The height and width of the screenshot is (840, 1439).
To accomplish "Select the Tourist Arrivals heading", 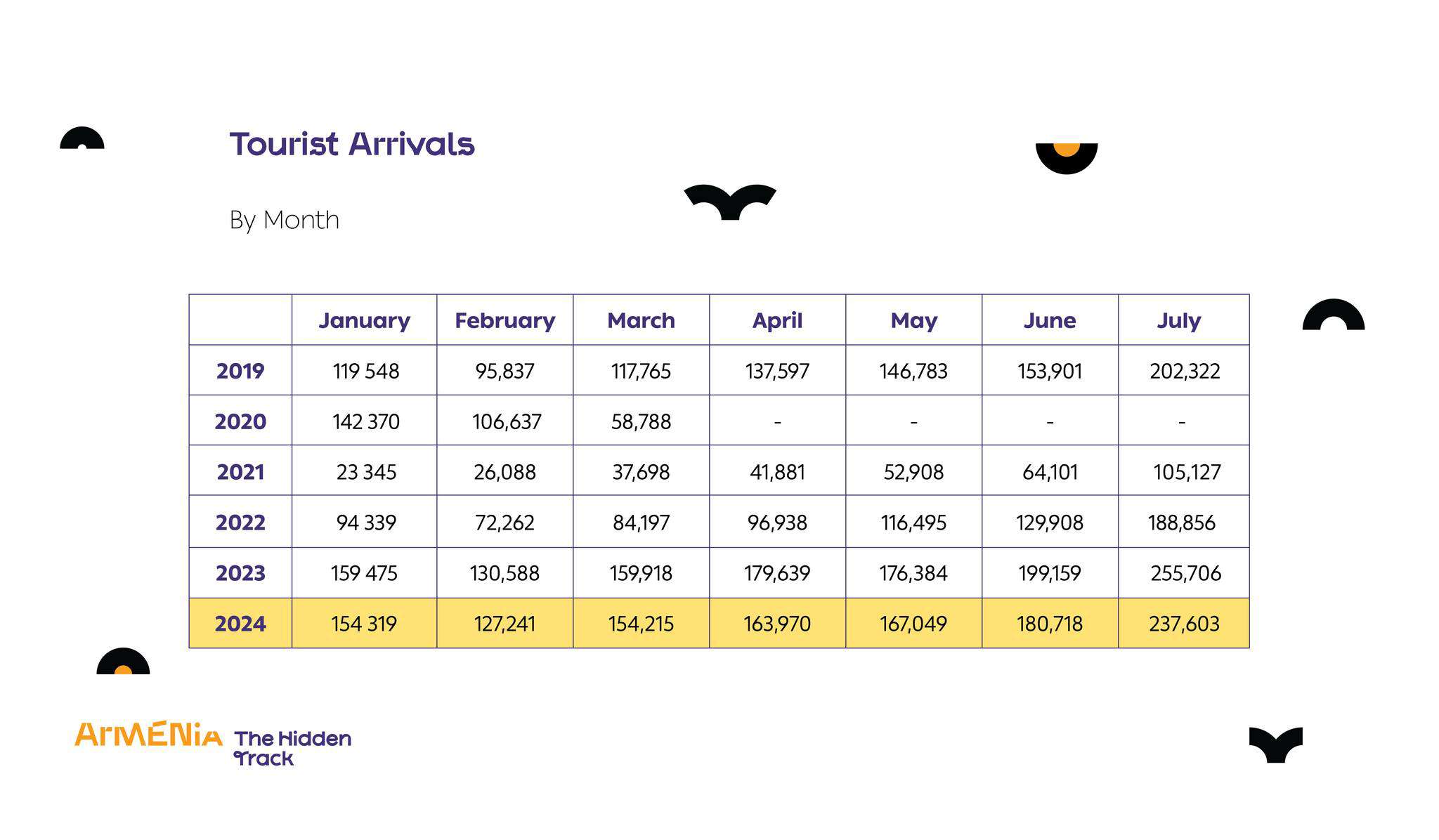I will coord(352,144).
